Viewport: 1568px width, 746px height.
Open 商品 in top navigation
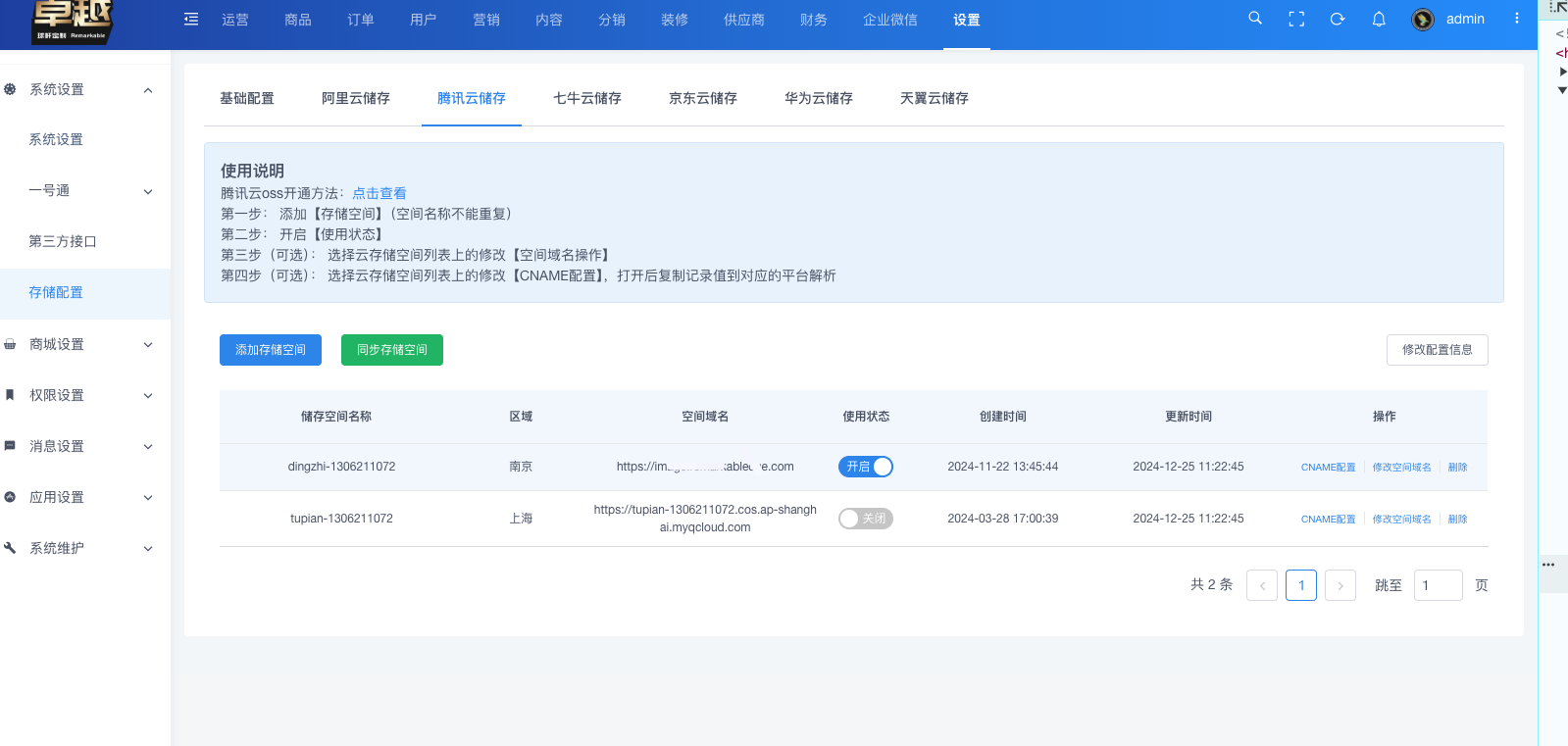click(x=298, y=20)
